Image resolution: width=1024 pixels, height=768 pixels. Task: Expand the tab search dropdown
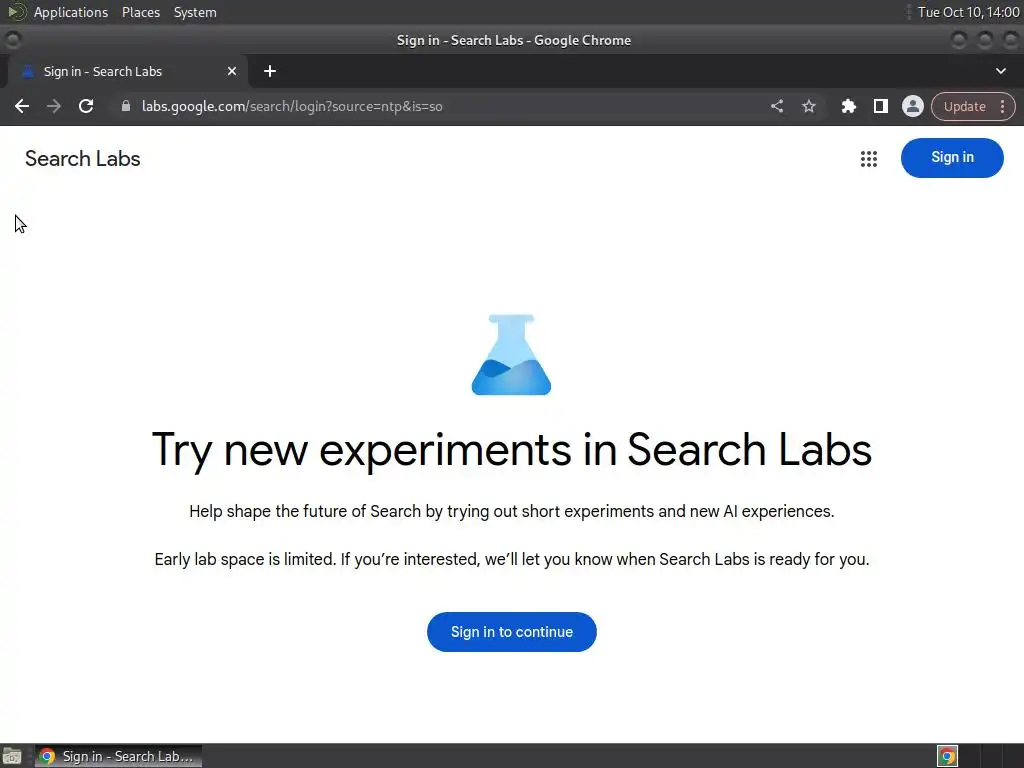tap(1000, 71)
